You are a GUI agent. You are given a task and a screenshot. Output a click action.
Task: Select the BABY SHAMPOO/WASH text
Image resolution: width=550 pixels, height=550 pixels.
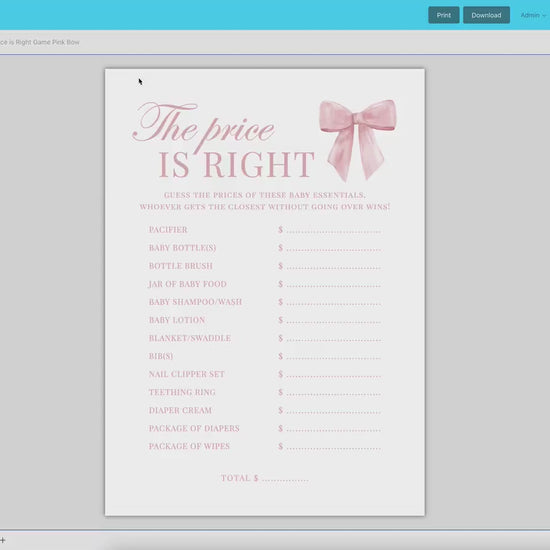click(x=195, y=302)
